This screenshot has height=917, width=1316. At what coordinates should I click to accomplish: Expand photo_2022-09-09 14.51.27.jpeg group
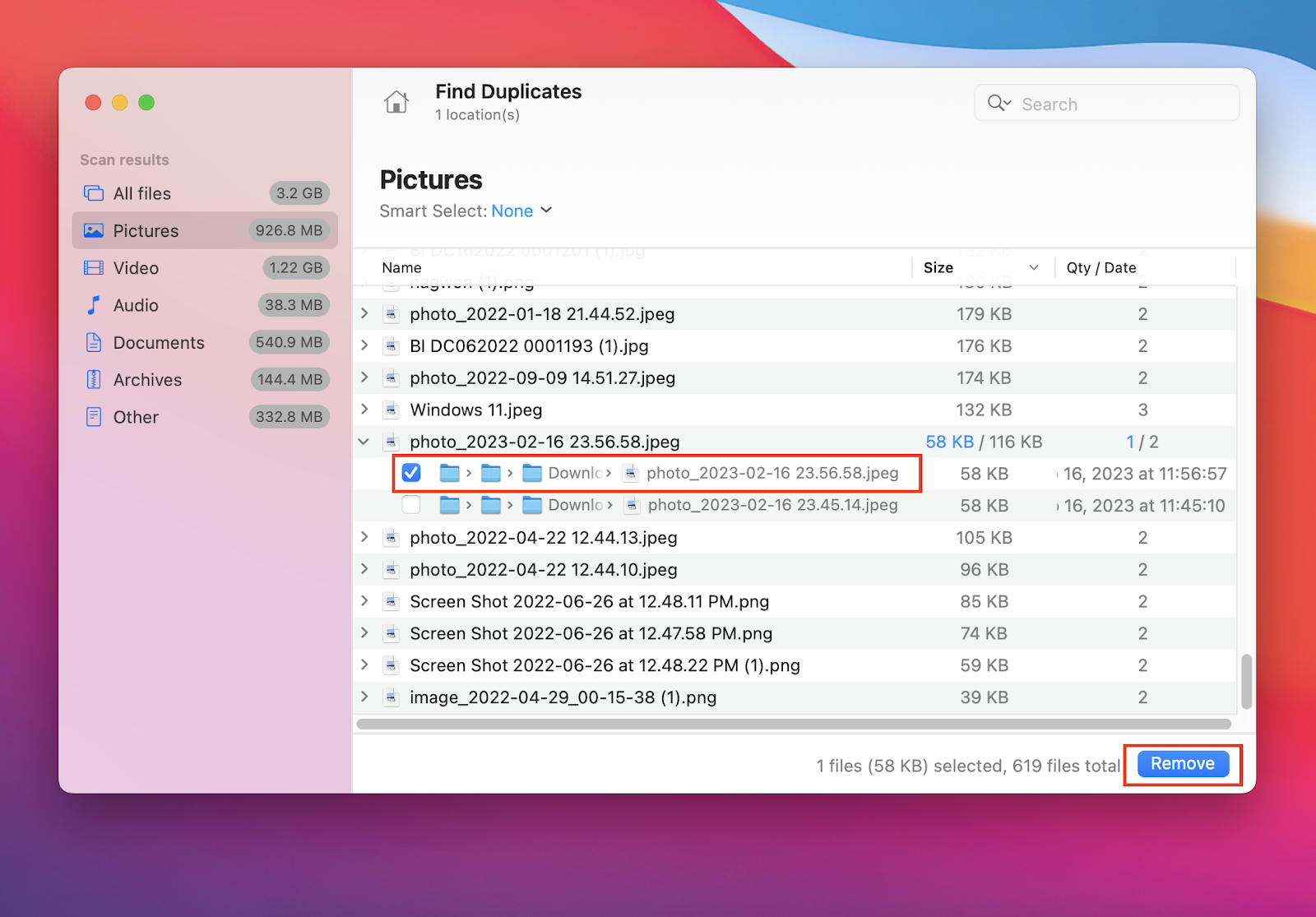364,377
